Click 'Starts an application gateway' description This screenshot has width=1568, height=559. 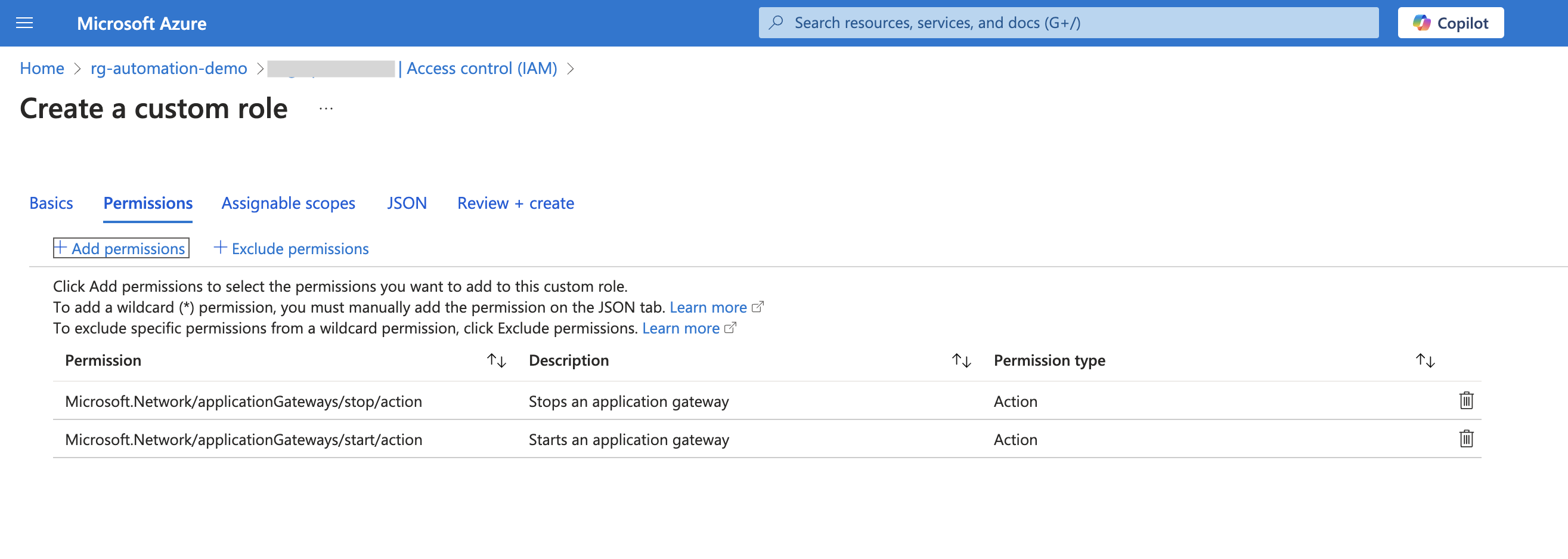click(x=629, y=440)
